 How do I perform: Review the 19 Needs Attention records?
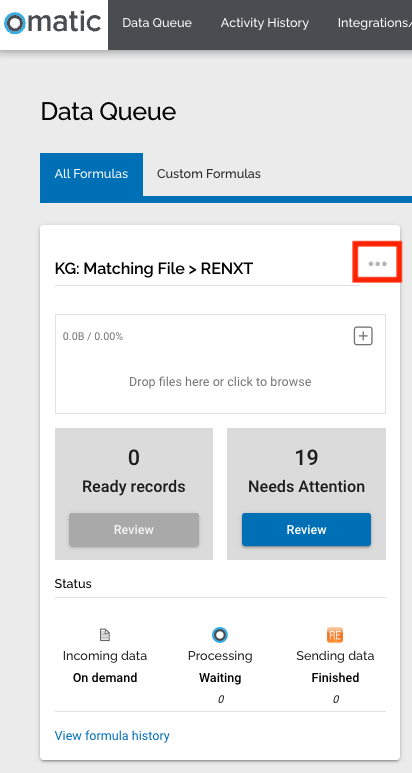(x=306, y=529)
